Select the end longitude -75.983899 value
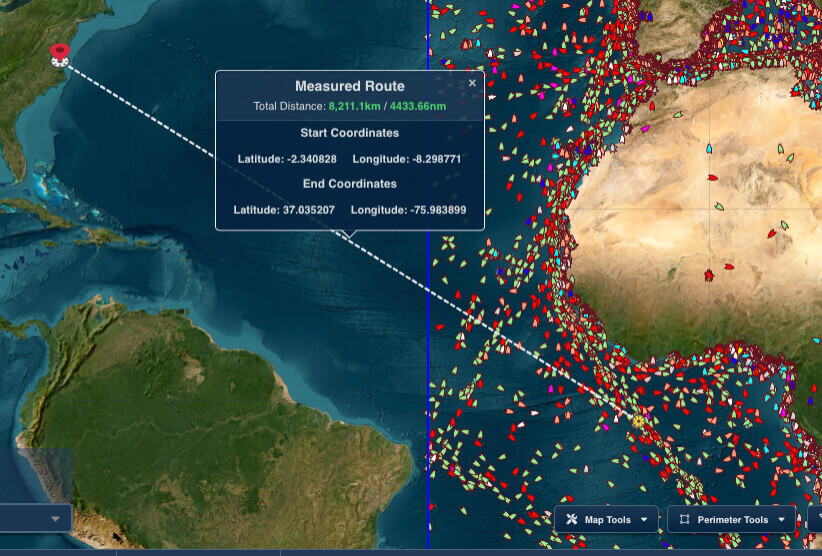Viewport: 822px width, 556px height. [429, 210]
